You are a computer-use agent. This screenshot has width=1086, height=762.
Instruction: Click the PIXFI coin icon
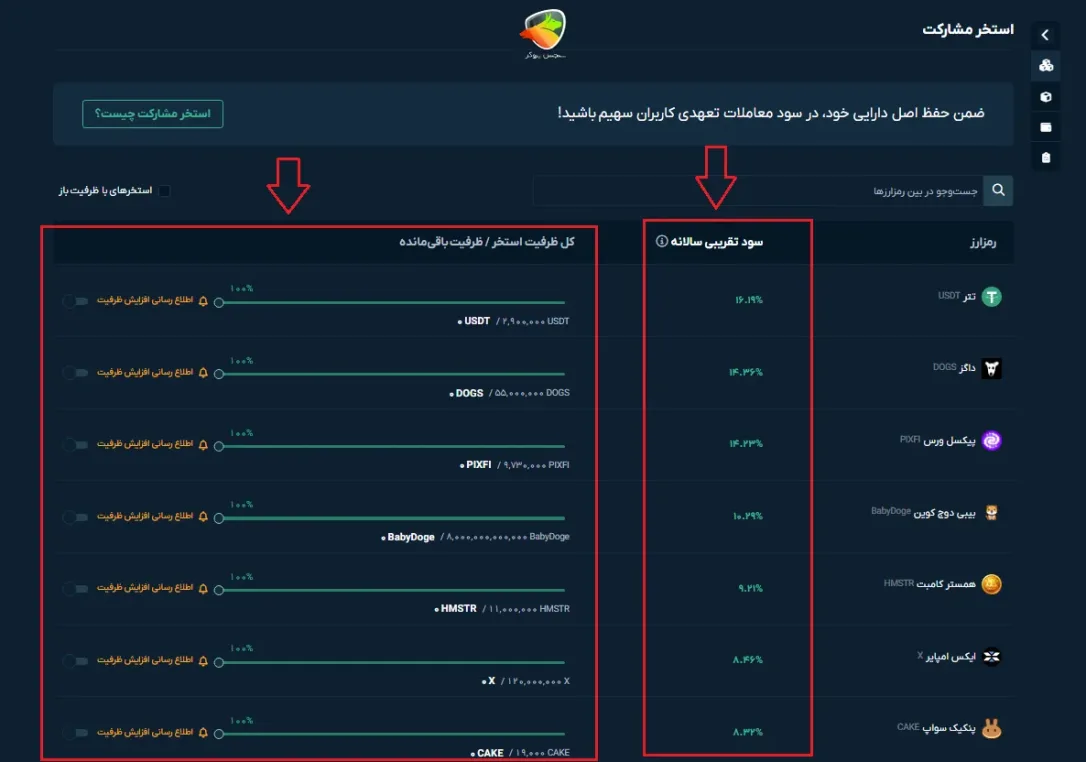pos(991,440)
